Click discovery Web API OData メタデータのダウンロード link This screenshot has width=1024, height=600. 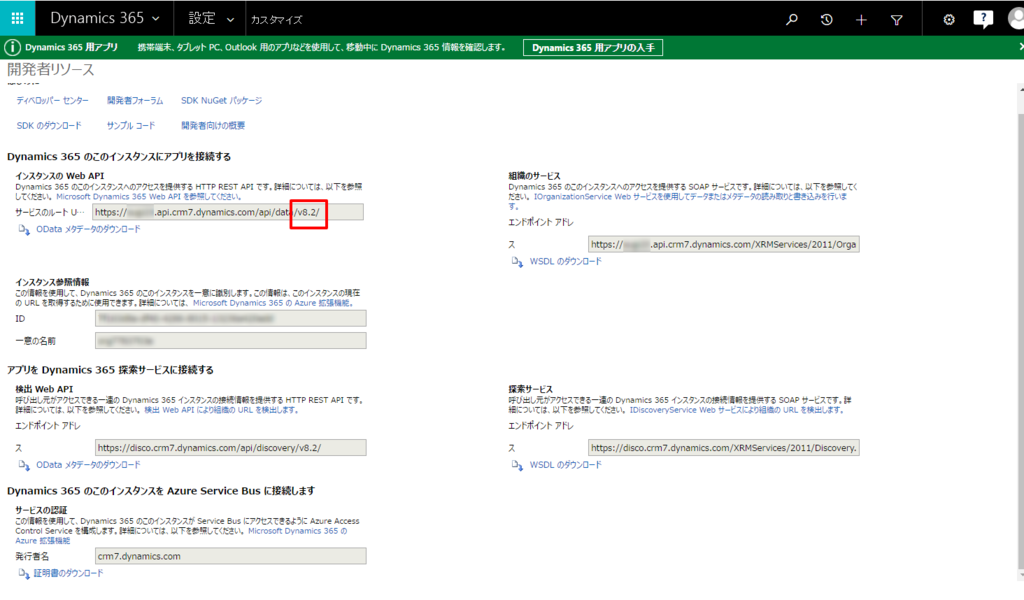pos(88,465)
